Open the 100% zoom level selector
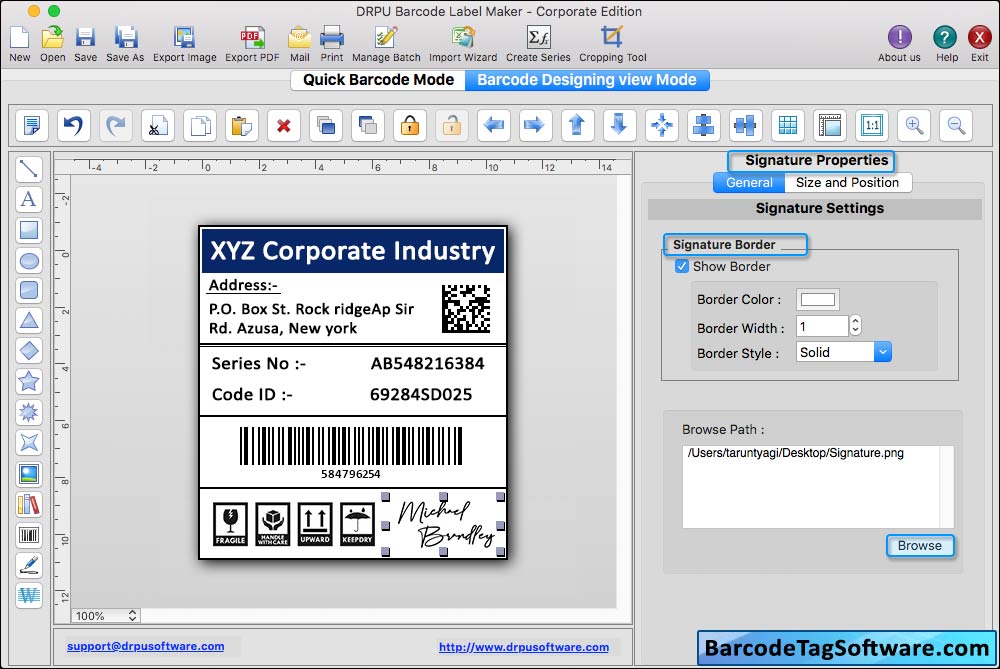Image resolution: width=1000 pixels, height=669 pixels. (x=105, y=615)
